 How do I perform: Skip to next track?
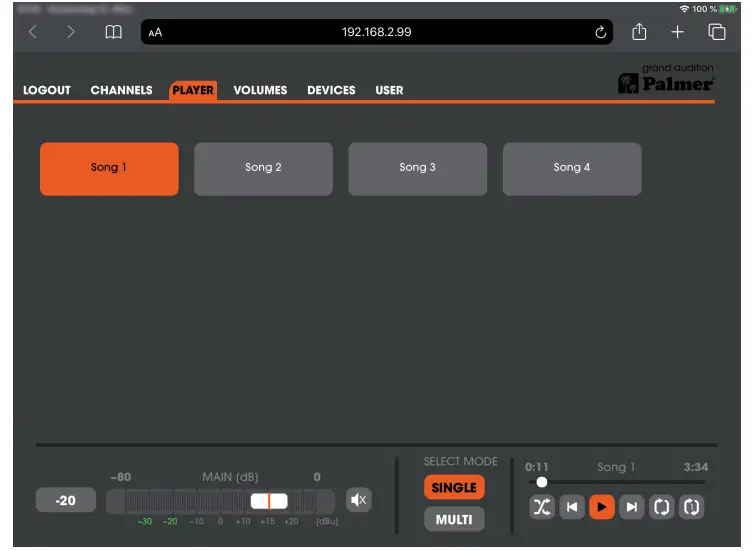[631, 507]
